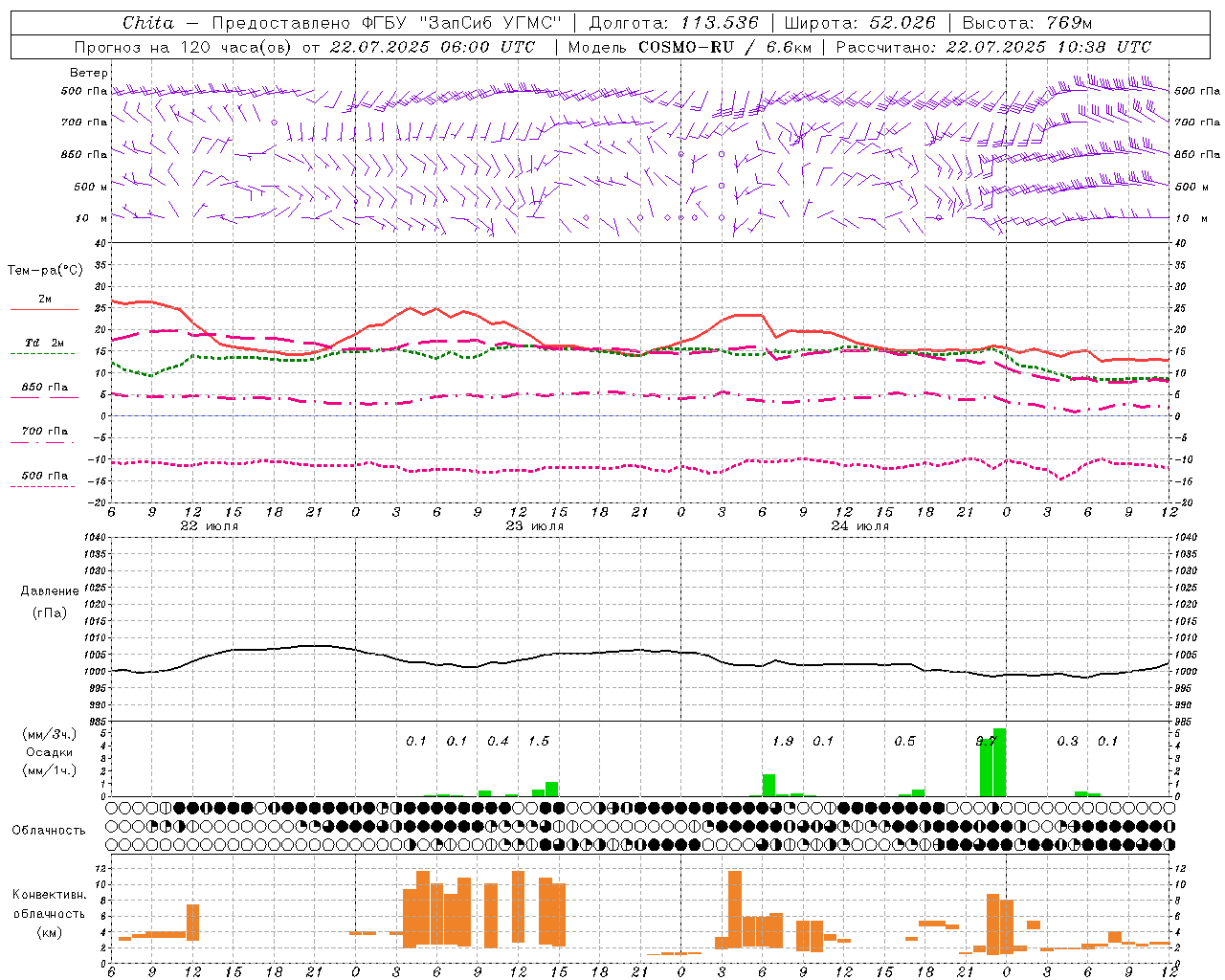The width and height of the screenshot is (1225, 980).
Task: Click the 'Конвективн.' convective cloud label
Action: coord(50,895)
